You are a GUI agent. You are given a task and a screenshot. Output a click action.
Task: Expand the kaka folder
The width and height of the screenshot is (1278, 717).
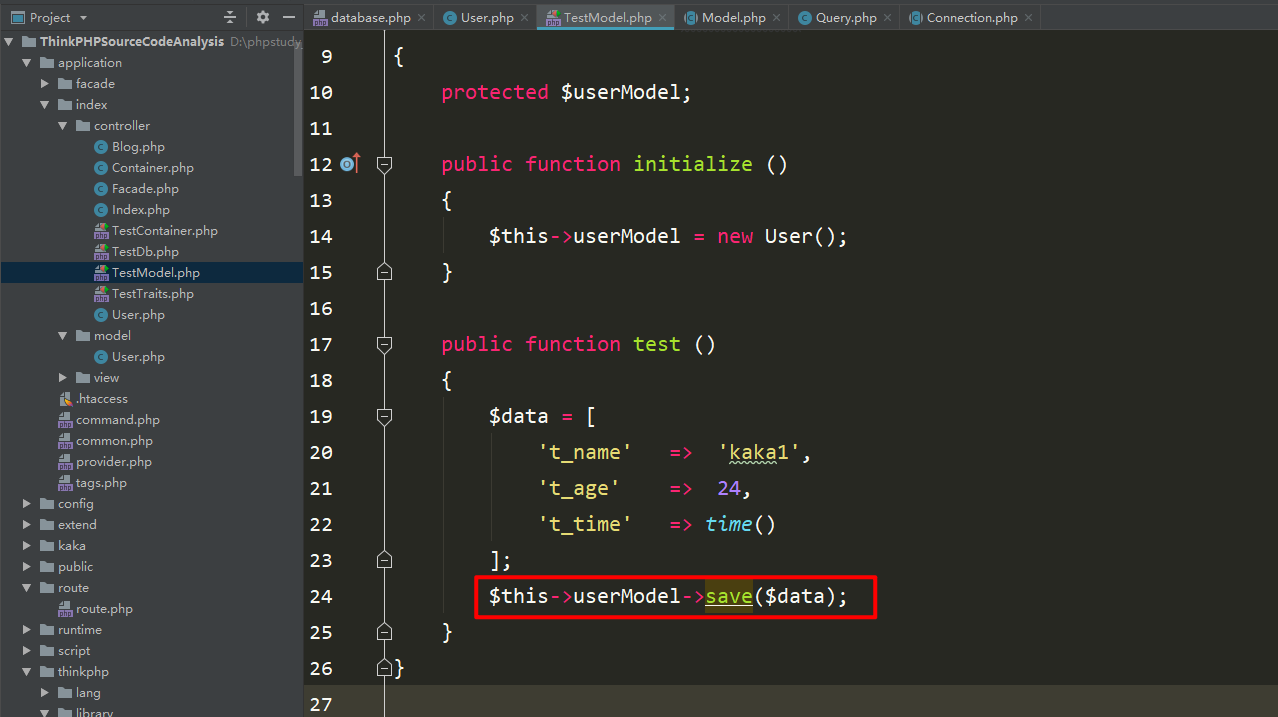coord(27,546)
